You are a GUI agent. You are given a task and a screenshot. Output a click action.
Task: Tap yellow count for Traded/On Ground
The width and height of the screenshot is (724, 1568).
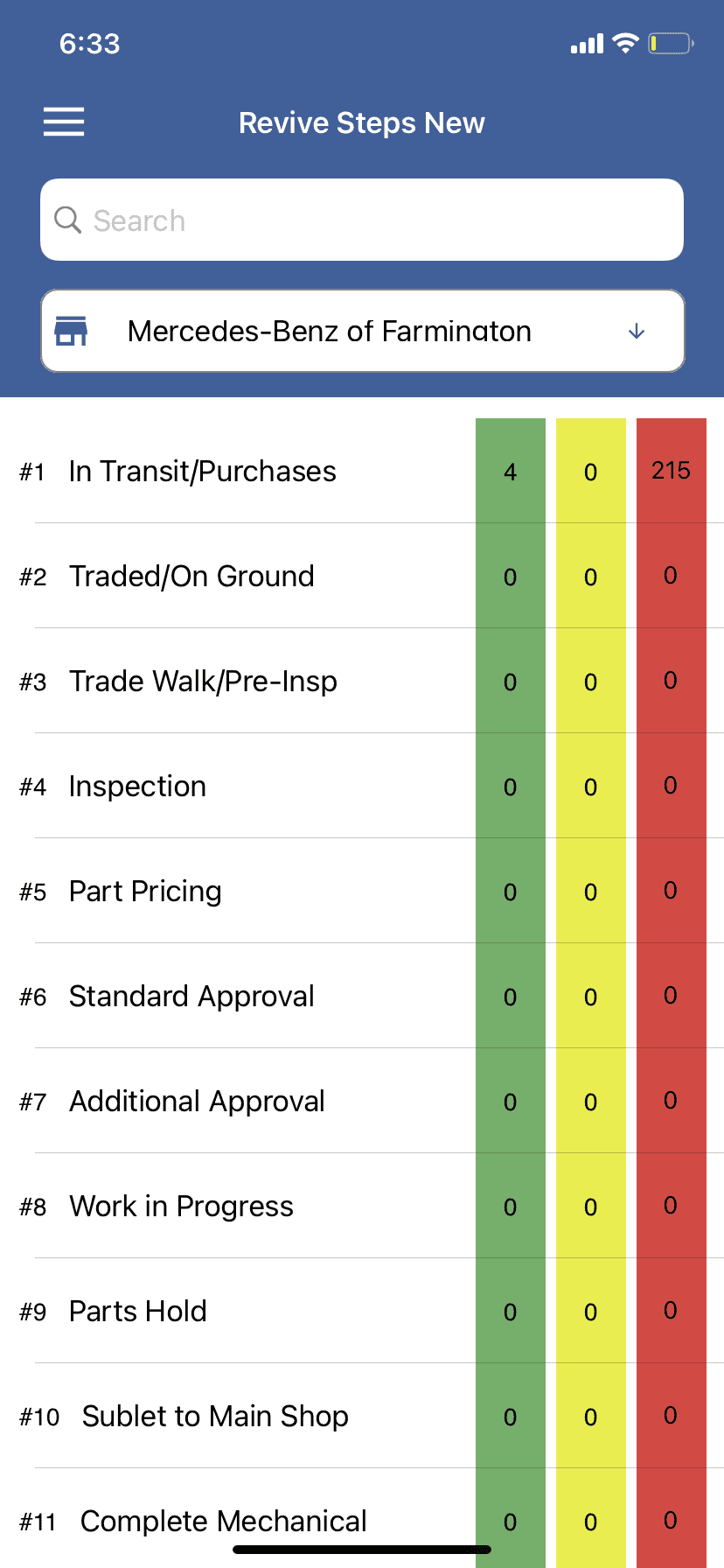click(x=590, y=577)
